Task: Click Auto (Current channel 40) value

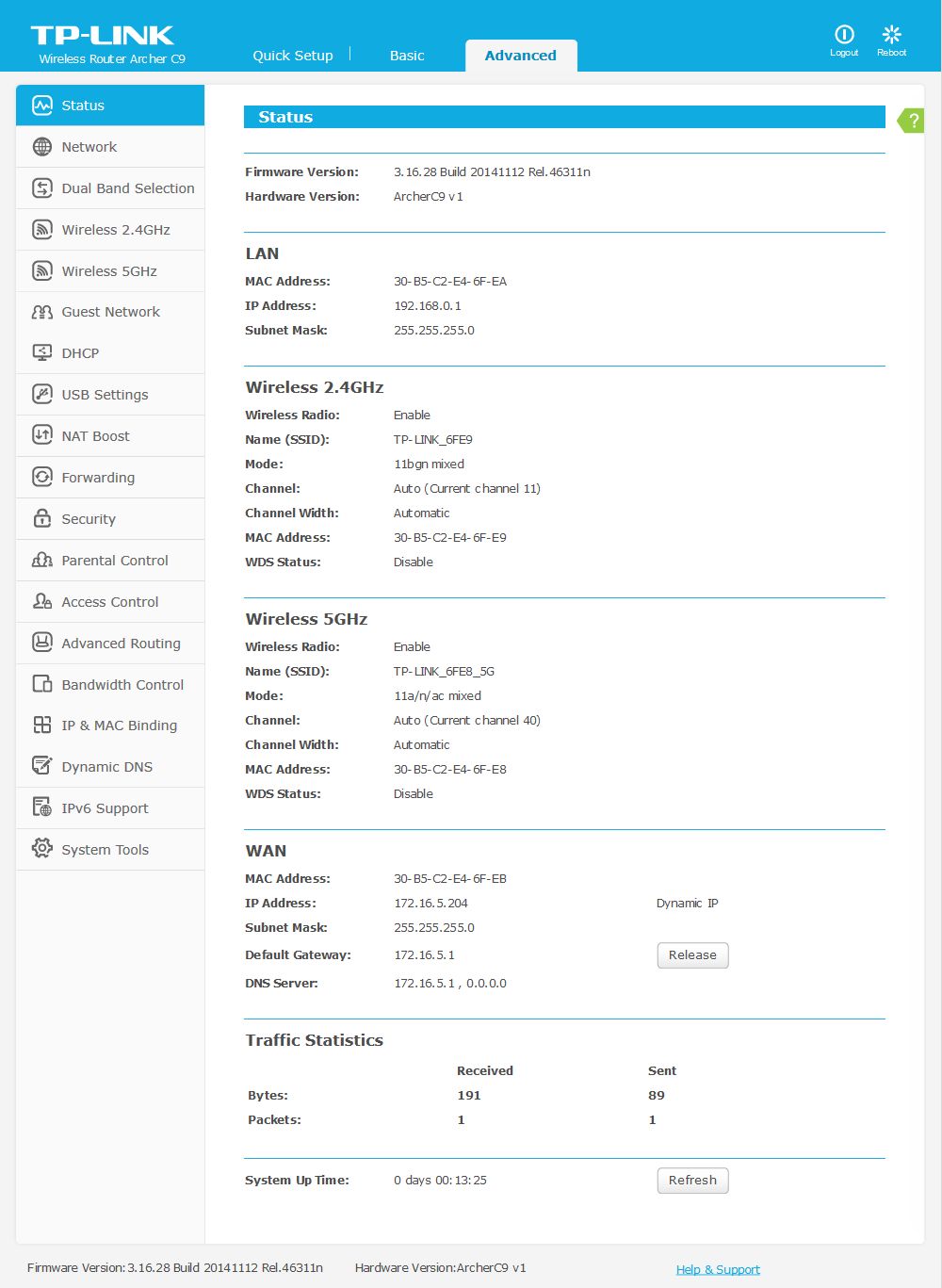Action: point(467,721)
